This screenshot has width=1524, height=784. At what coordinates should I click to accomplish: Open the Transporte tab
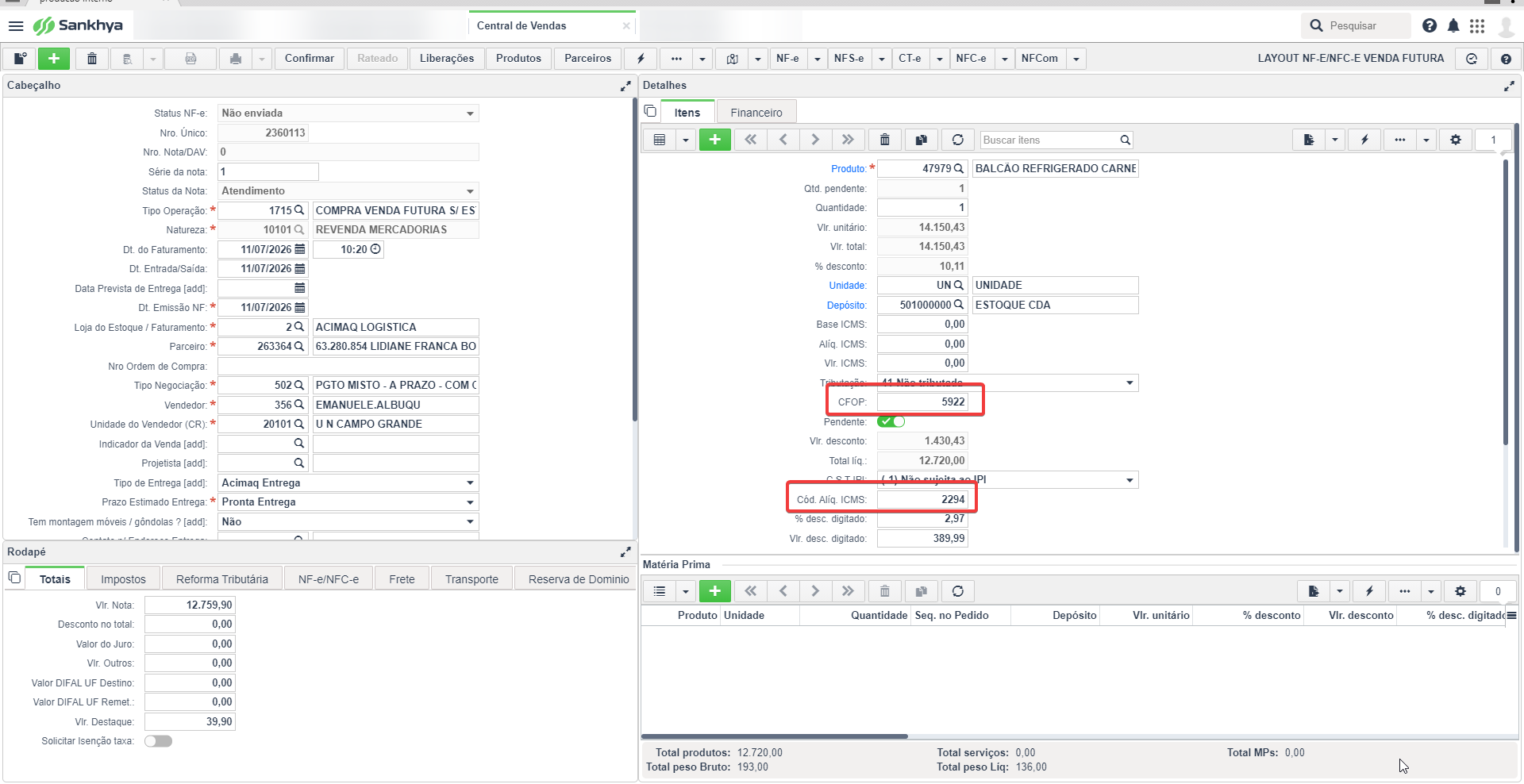point(471,579)
